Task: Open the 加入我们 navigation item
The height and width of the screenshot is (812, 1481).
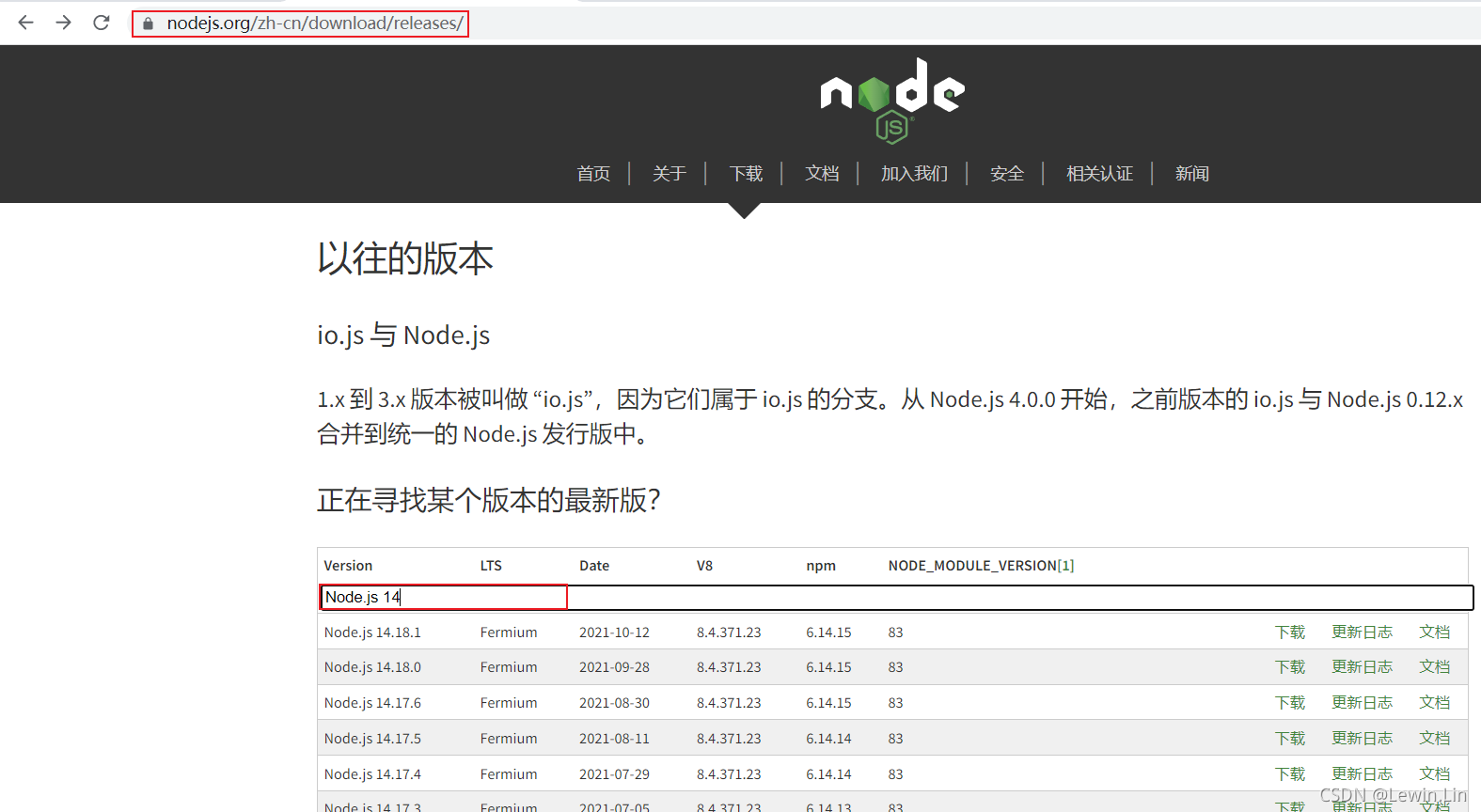Action: 914,174
